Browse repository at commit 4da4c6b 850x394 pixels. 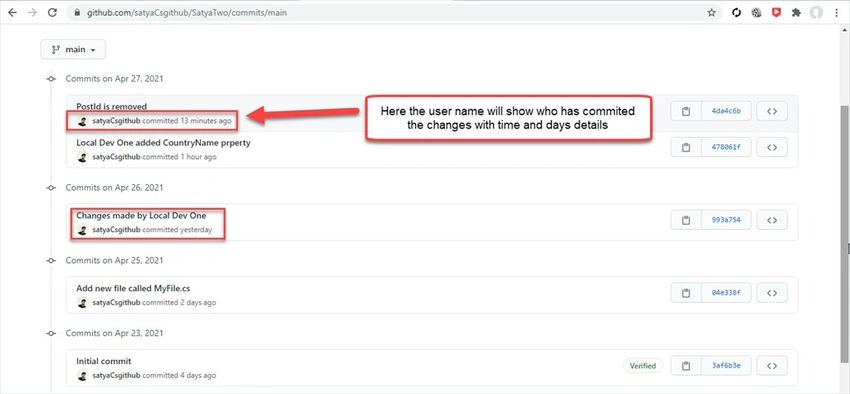[772, 112]
